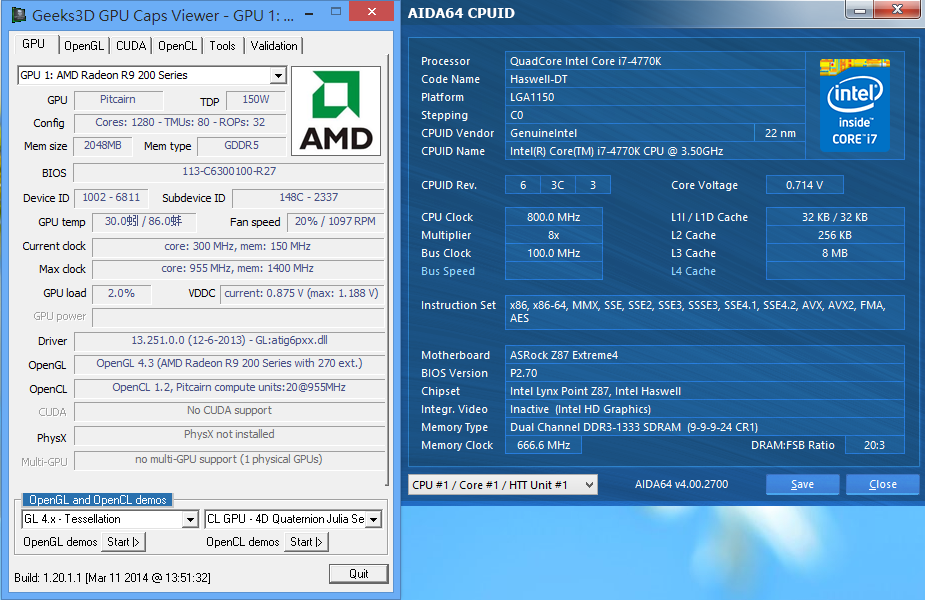Switch to the GPU tab
The height and width of the screenshot is (600, 925).
pyautogui.click(x=34, y=44)
